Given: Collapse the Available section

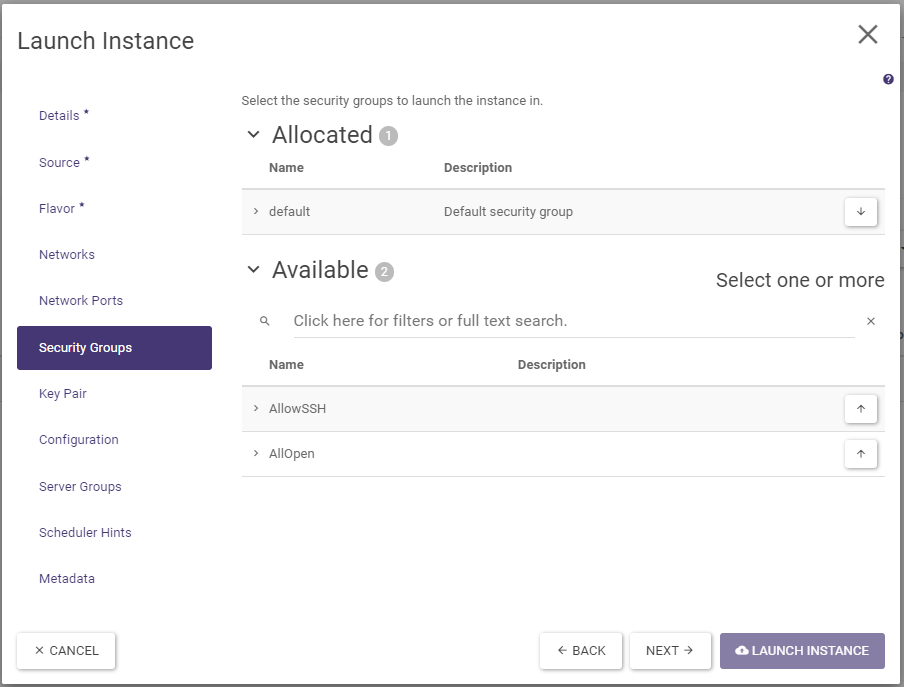Looking at the screenshot, I should [x=254, y=270].
